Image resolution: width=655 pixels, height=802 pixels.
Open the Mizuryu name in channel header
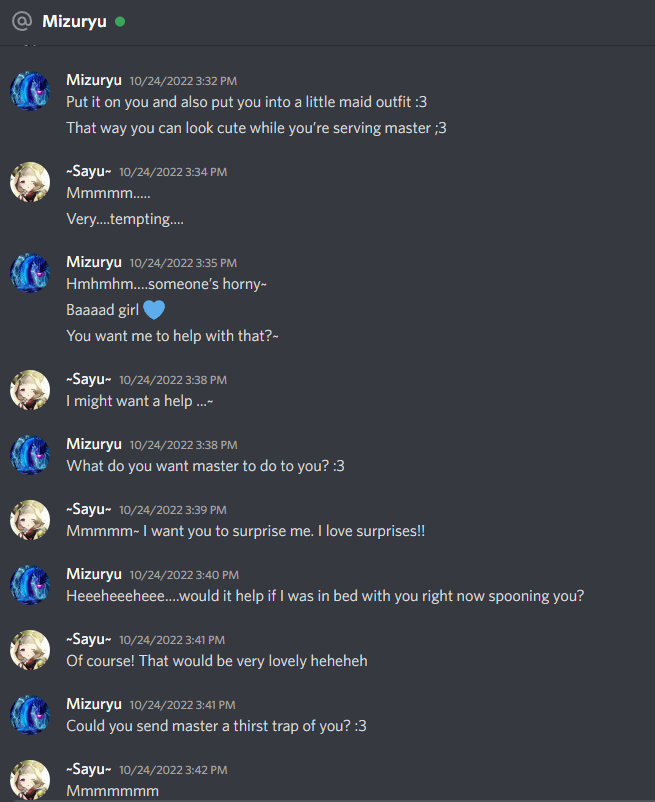tap(74, 21)
